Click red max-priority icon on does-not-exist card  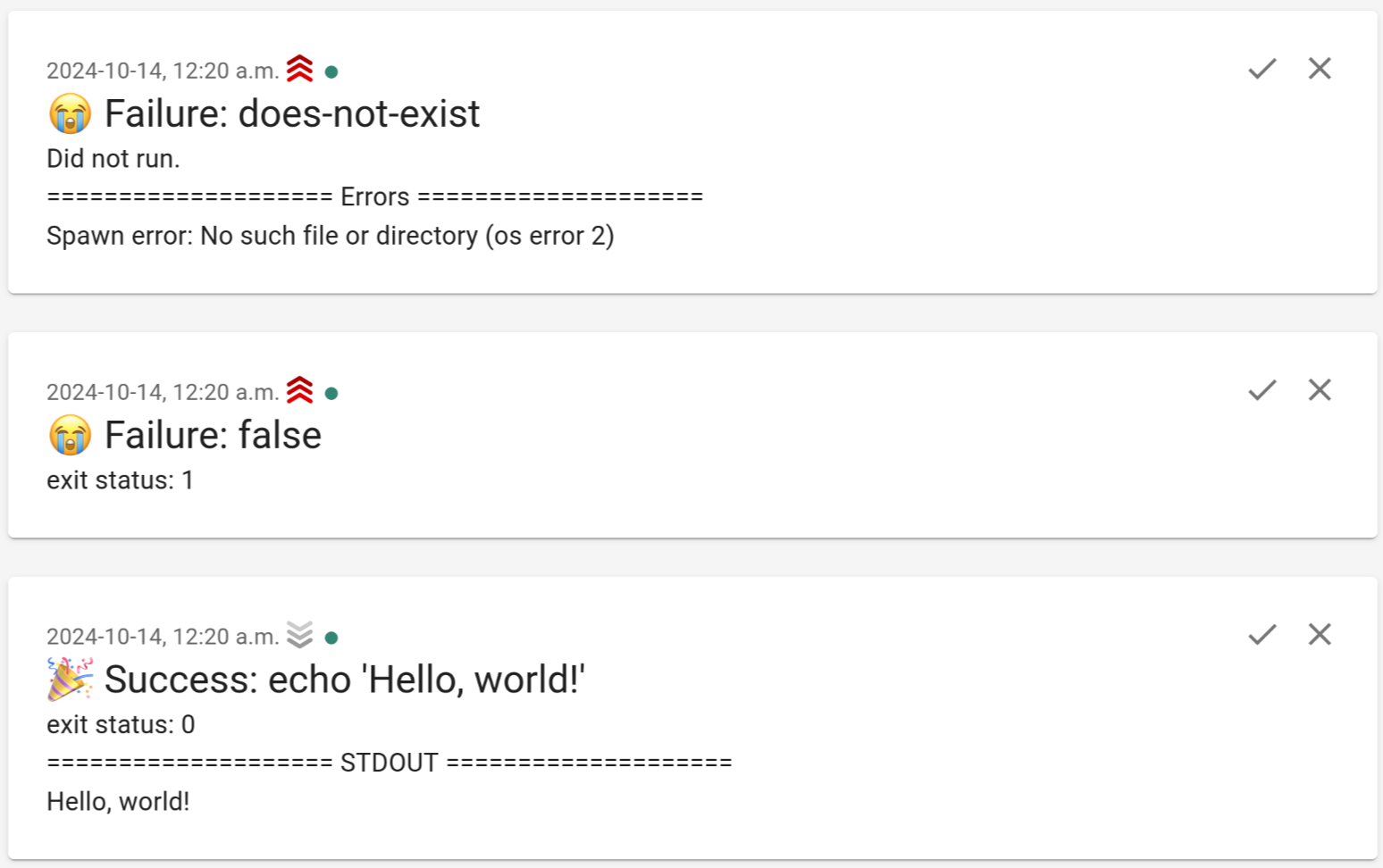pyautogui.click(x=300, y=69)
